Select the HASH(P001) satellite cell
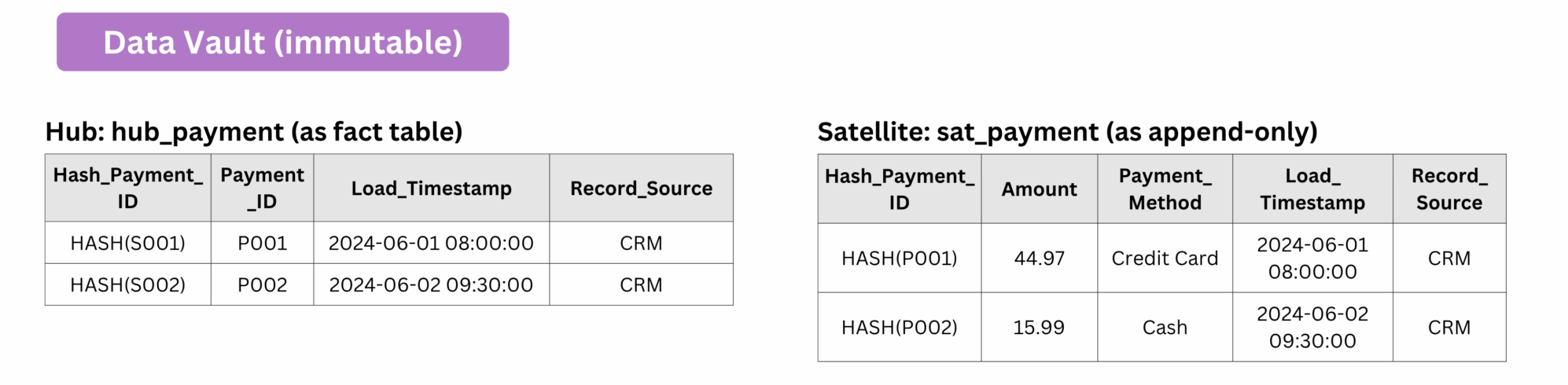This screenshot has width=1568, height=385. 900,258
